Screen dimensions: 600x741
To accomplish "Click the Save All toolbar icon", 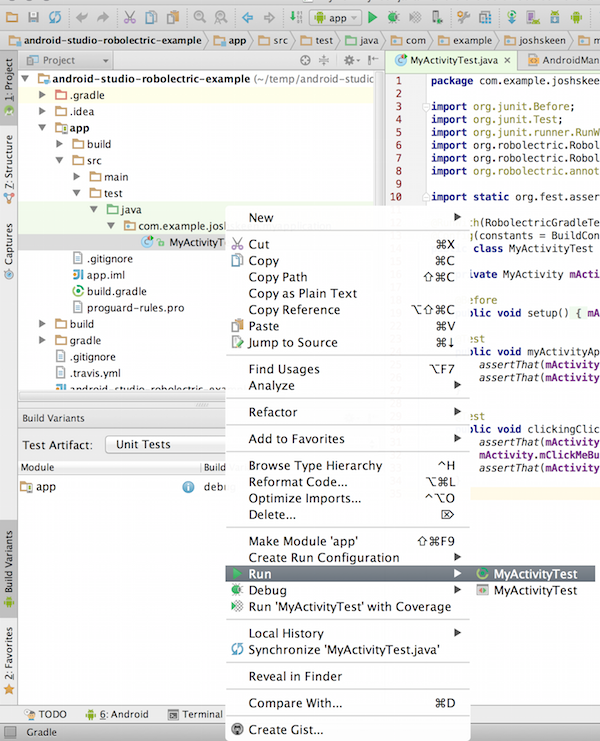I will (x=33, y=18).
